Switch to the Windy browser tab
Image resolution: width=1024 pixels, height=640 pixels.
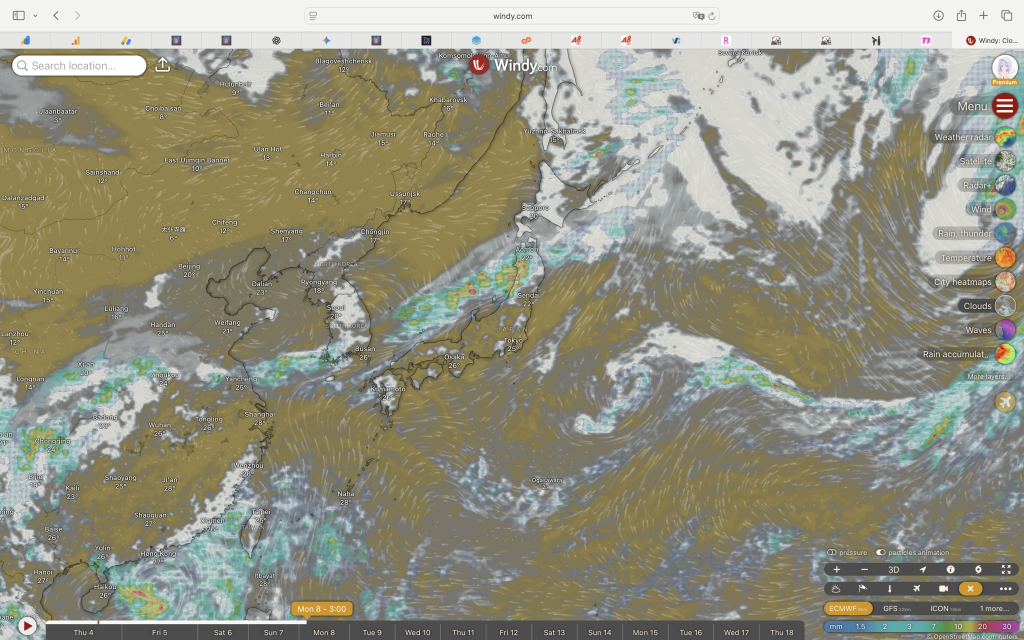pos(993,40)
